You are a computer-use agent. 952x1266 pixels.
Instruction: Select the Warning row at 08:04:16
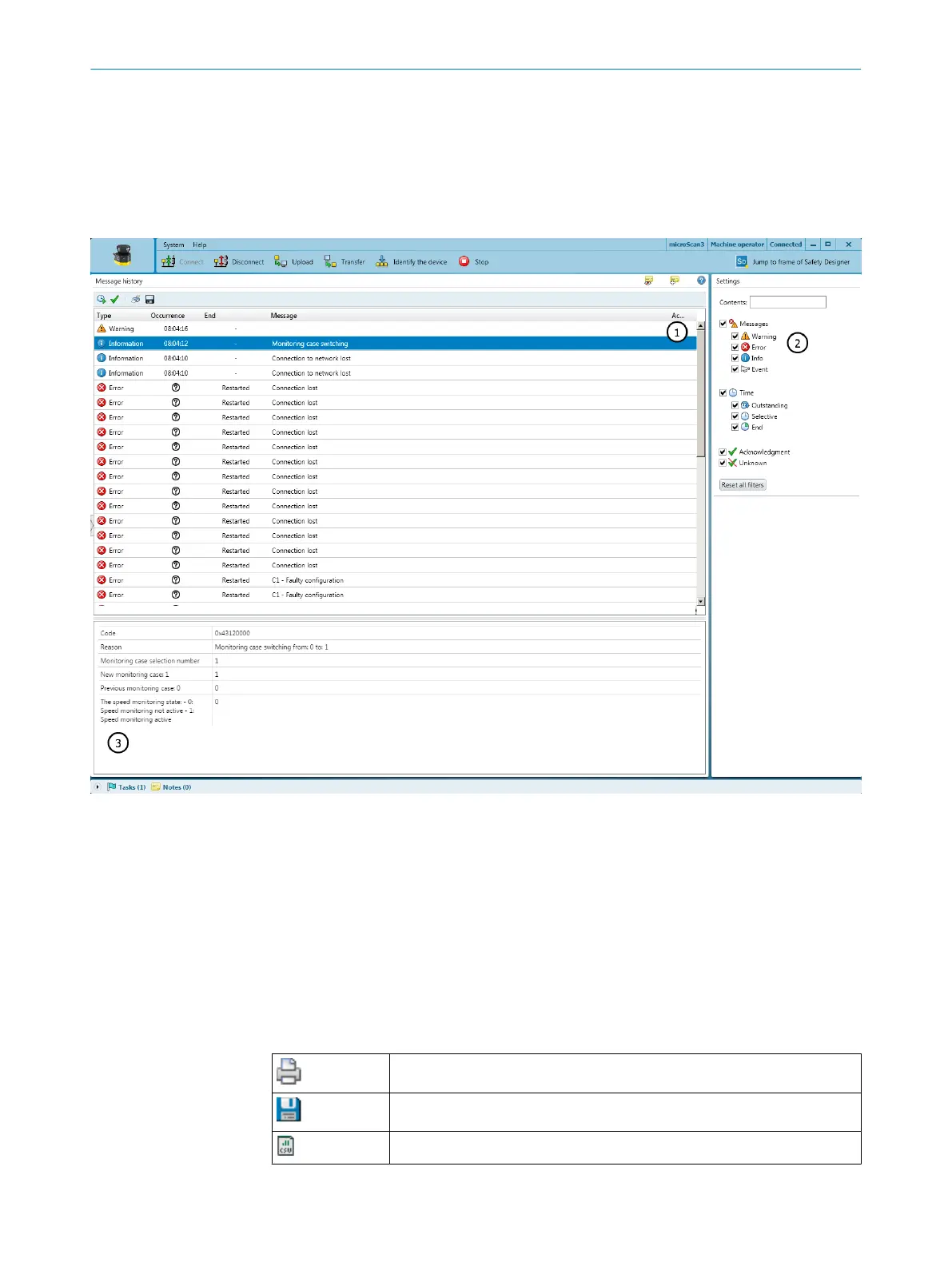(395, 328)
